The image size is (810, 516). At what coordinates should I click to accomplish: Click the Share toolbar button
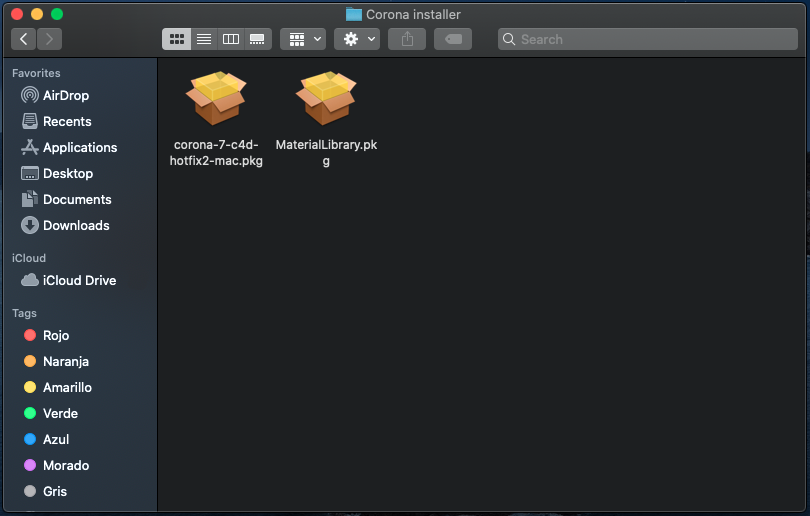[407, 39]
